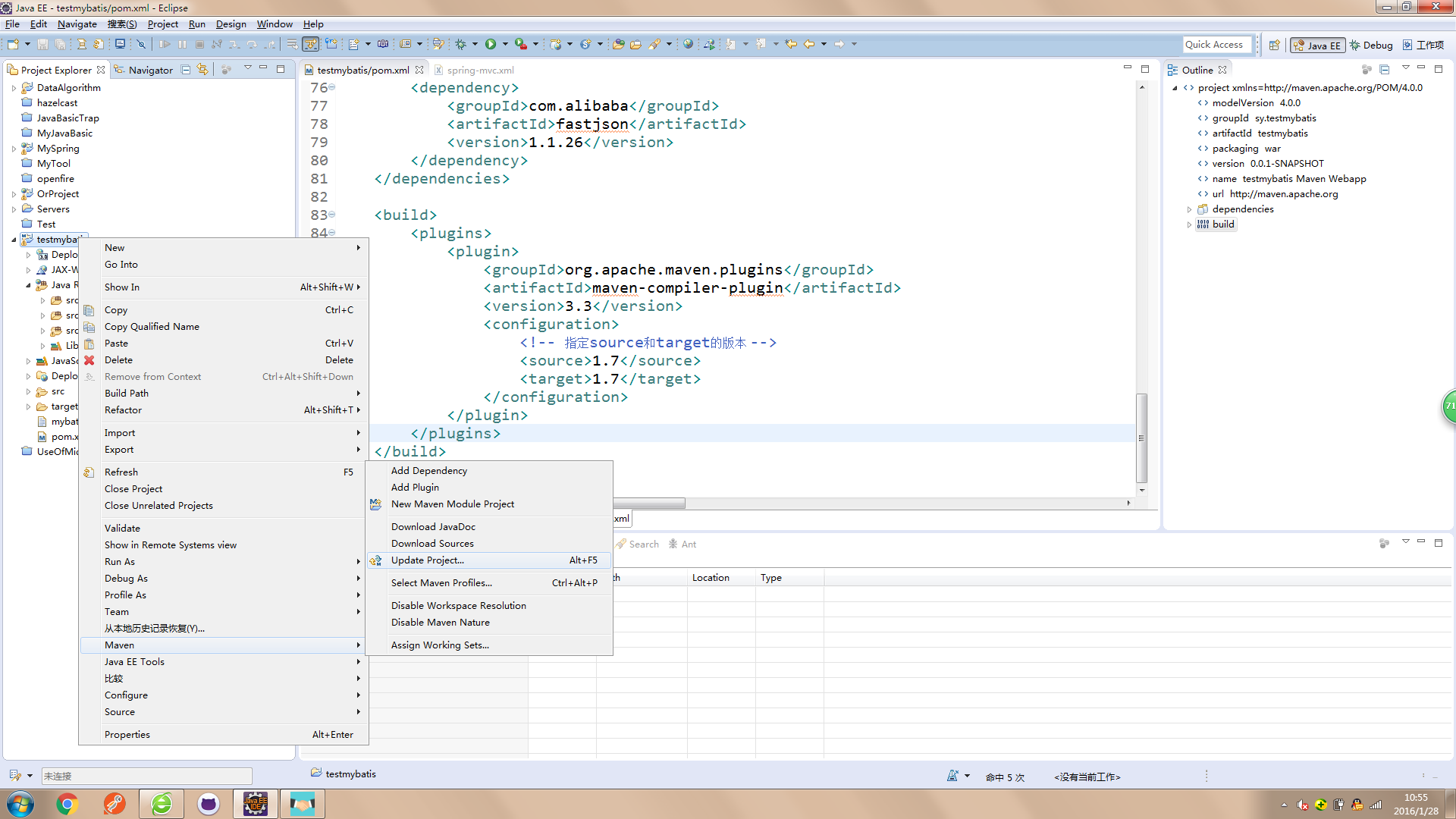Screen dimensions: 1456x819
Task: Open Chrome from the Windows taskbar
Action: tap(67, 804)
